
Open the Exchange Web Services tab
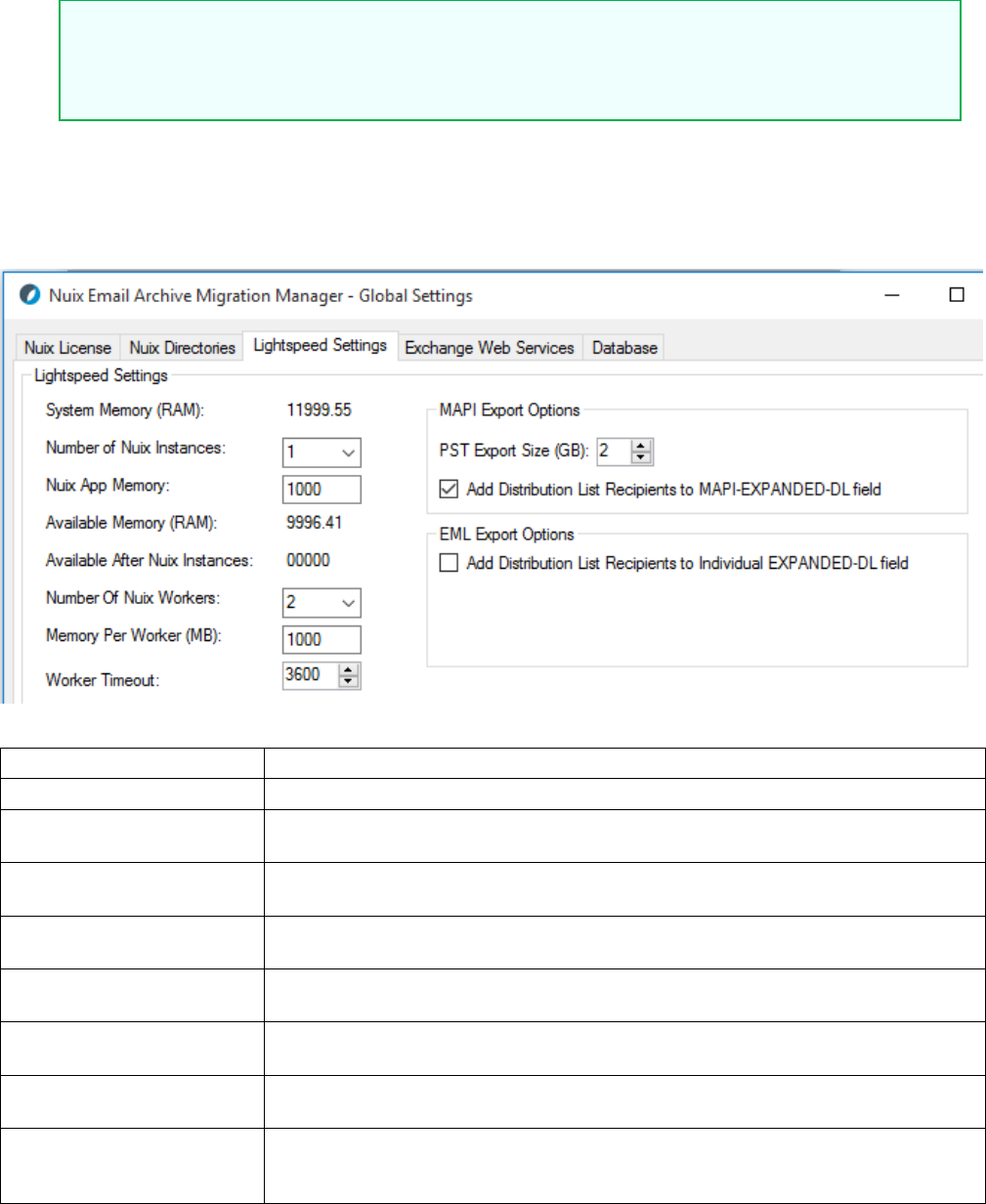[490, 348]
